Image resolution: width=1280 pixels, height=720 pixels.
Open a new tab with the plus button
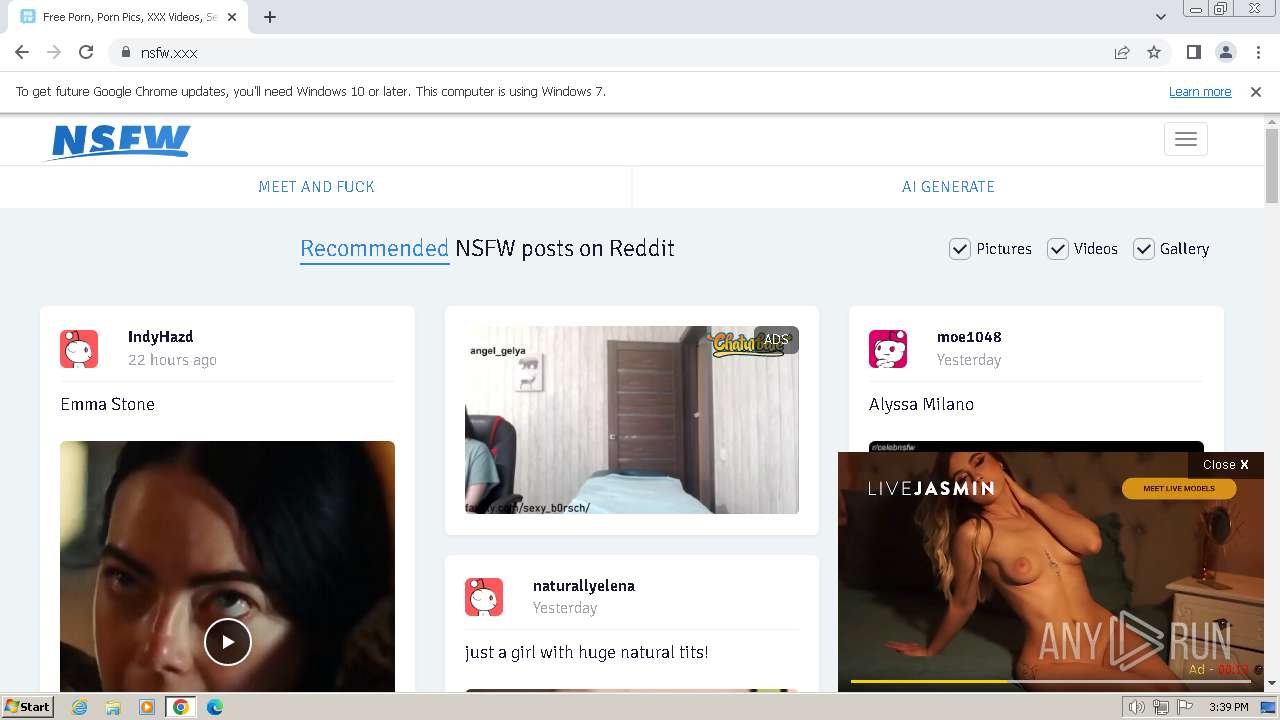(x=270, y=16)
